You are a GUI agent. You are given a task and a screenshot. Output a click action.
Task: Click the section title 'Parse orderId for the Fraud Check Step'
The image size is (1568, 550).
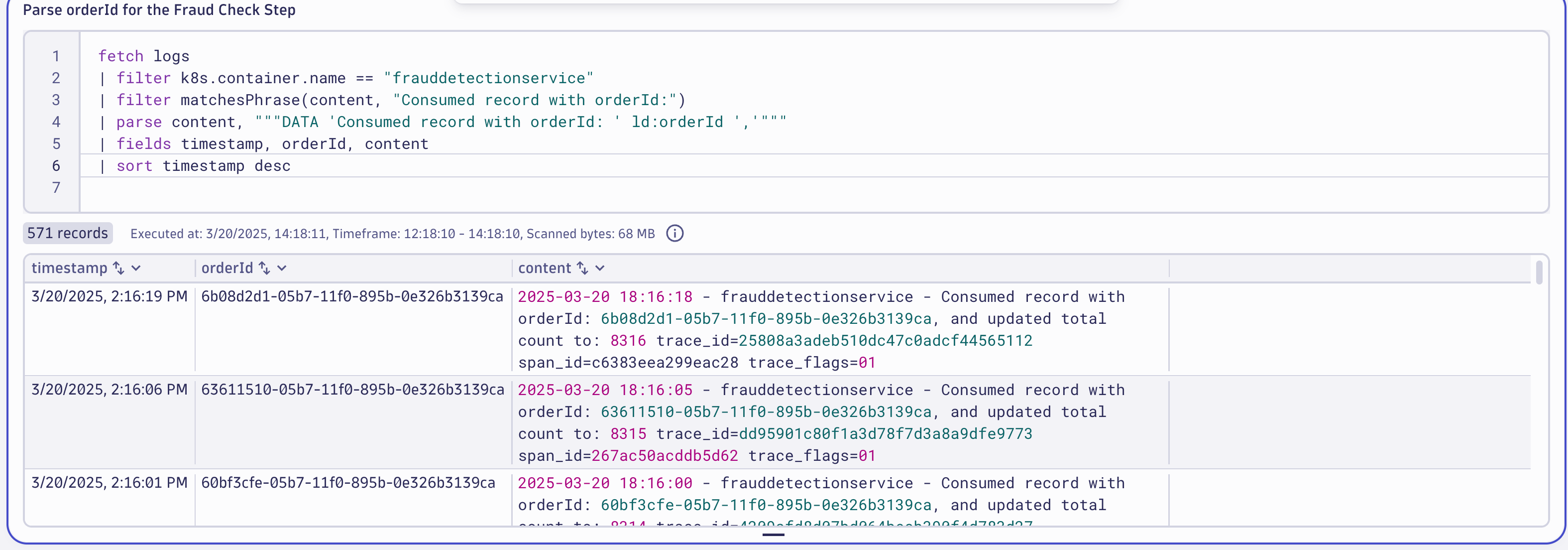click(159, 10)
